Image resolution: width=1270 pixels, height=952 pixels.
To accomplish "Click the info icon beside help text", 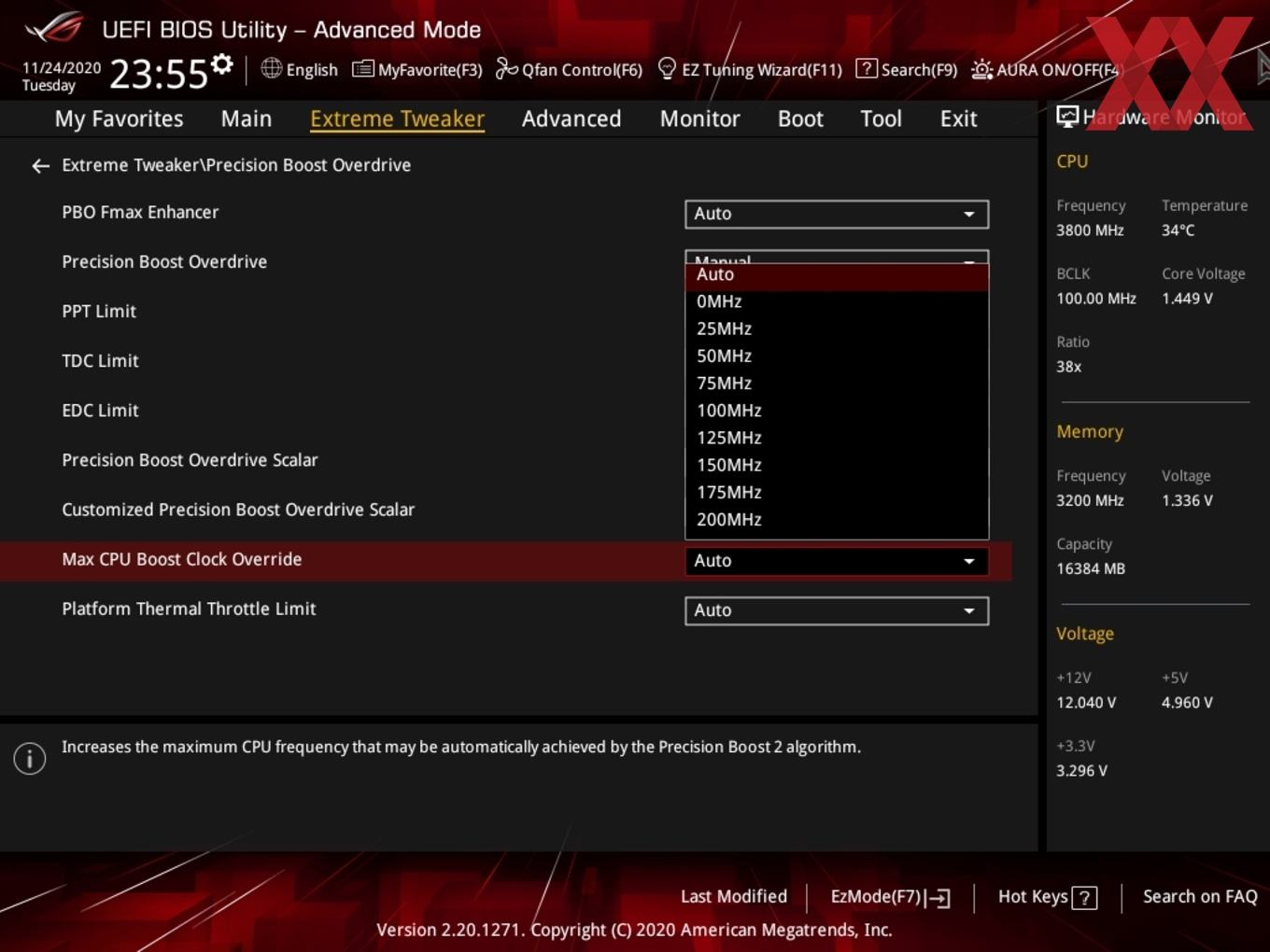I will (30, 758).
